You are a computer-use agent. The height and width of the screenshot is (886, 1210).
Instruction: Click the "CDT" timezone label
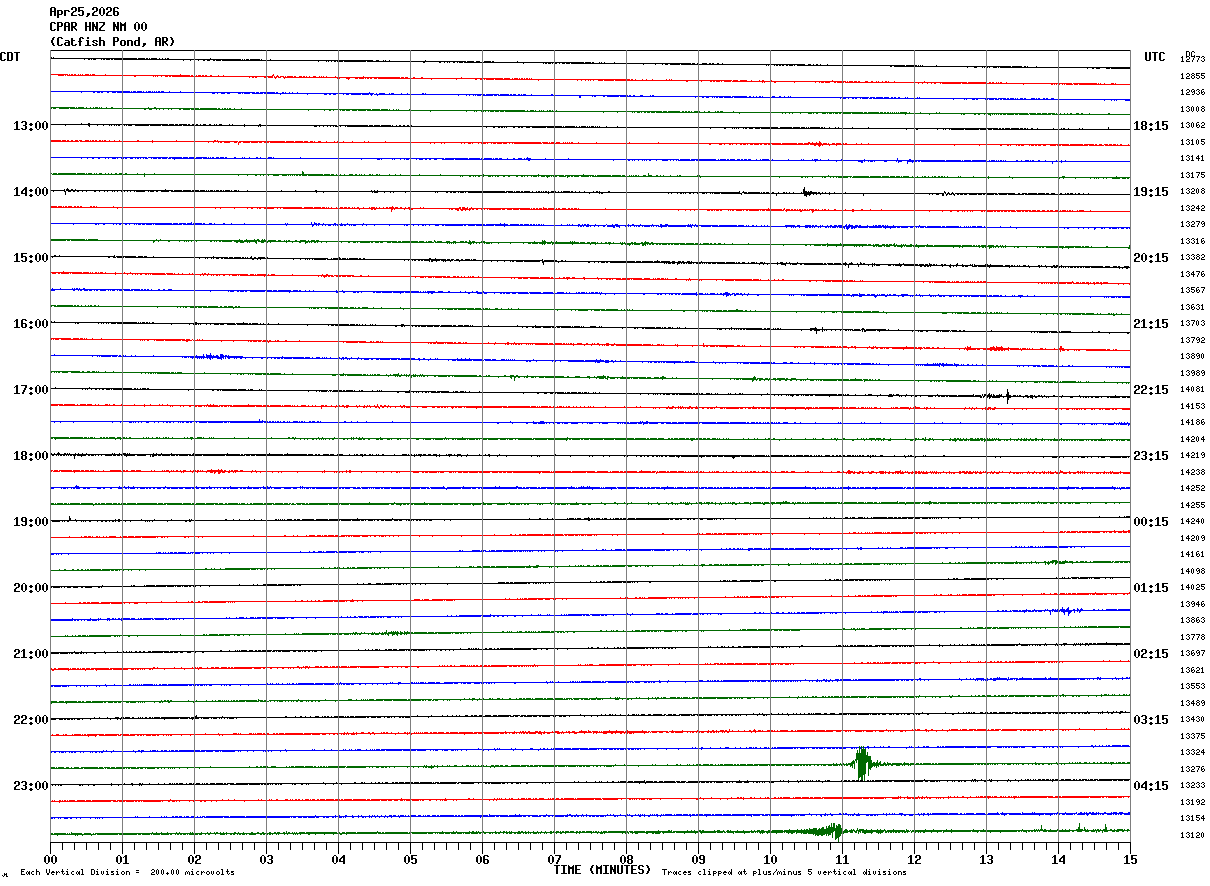[10, 57]
